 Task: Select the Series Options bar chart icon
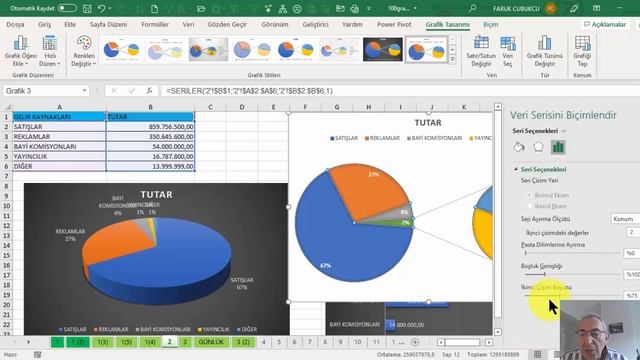coord(558,147)
